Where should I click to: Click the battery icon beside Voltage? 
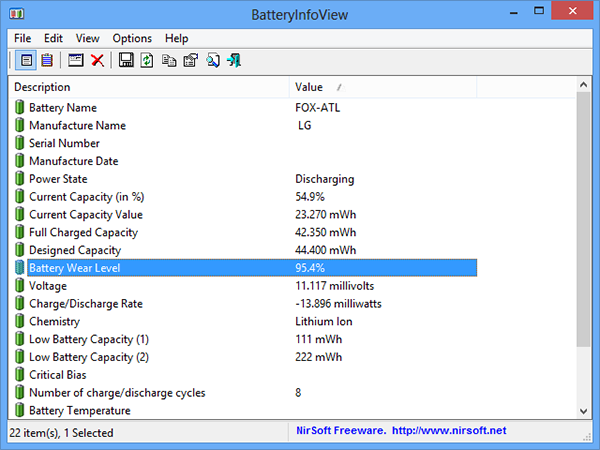pyautogui.click(x=20, y=285)
